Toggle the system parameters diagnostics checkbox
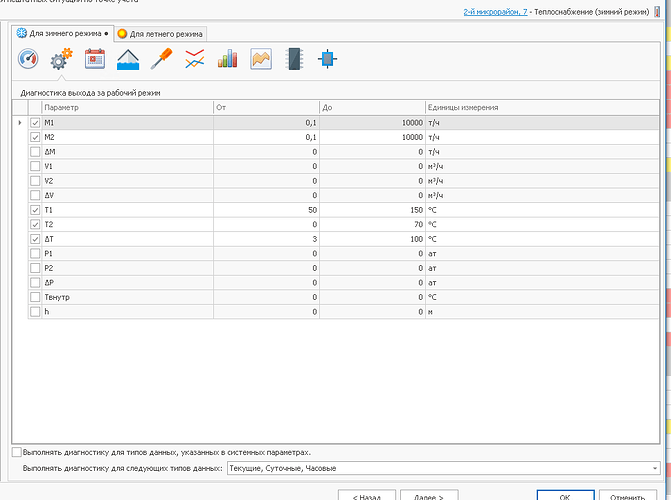Screen dimensions: 671x500 click(x=16, y=453)
